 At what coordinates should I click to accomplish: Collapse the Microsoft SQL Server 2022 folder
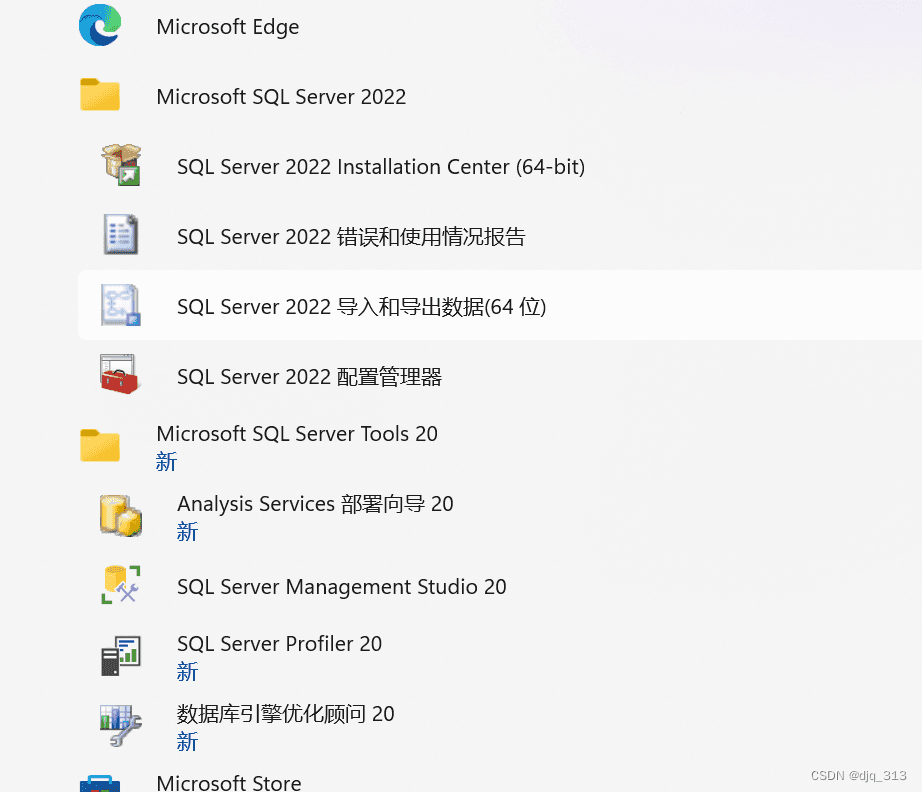[x=281, y=97]
